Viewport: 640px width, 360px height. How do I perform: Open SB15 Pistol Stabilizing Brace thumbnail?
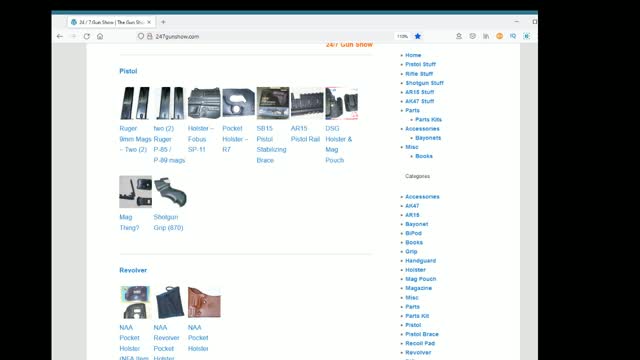[273, 103]
